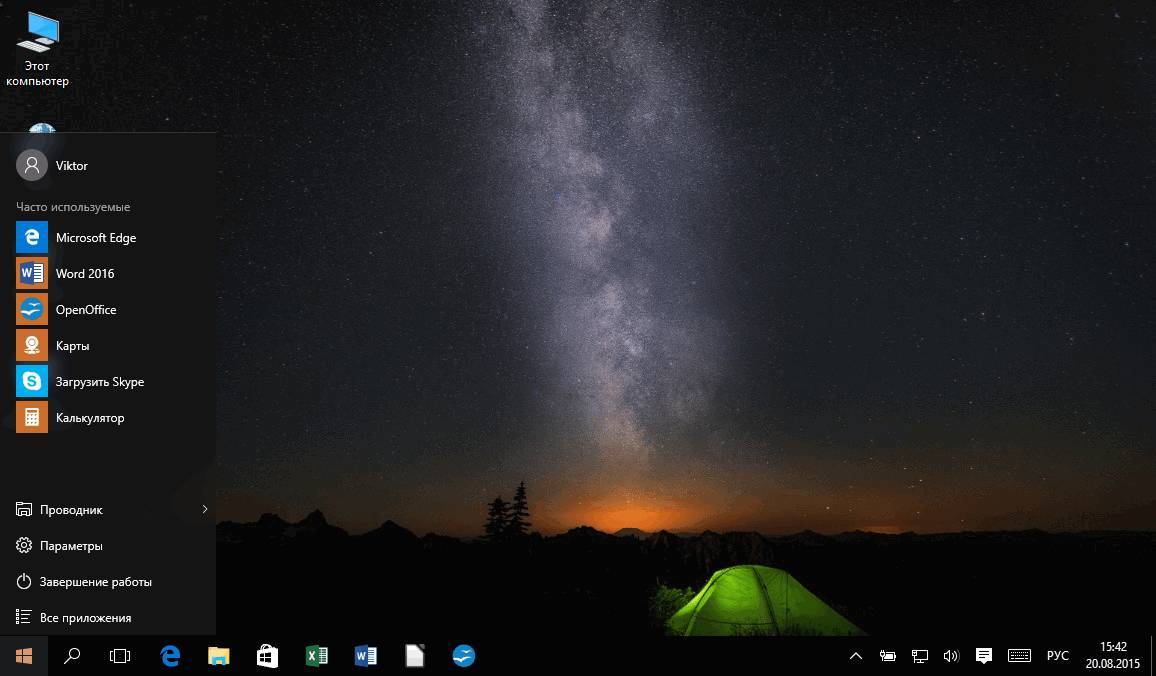Image resolution: width=1156 pixels, height=676 pixels.
Task: Open File Explorer from taskbar
Action: click(x=219, y=656)
